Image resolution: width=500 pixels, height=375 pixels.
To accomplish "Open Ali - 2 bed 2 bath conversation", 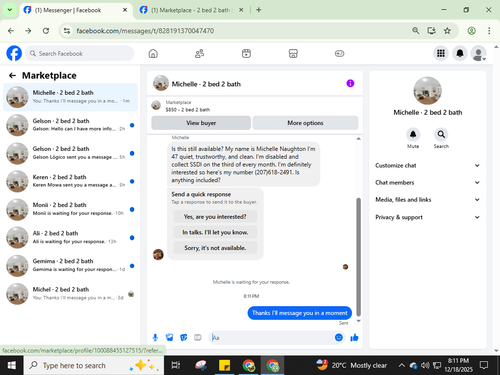I will click(x=70, y=237).
